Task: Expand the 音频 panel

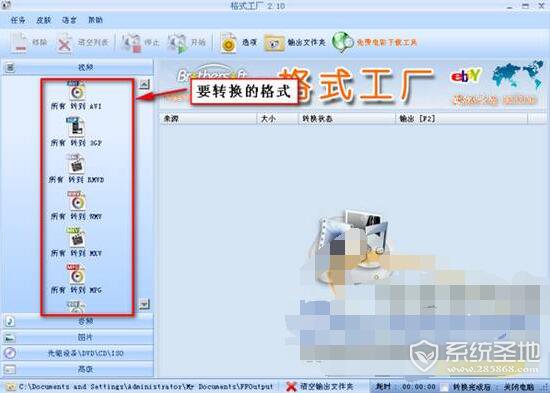Action: point(78,321)
